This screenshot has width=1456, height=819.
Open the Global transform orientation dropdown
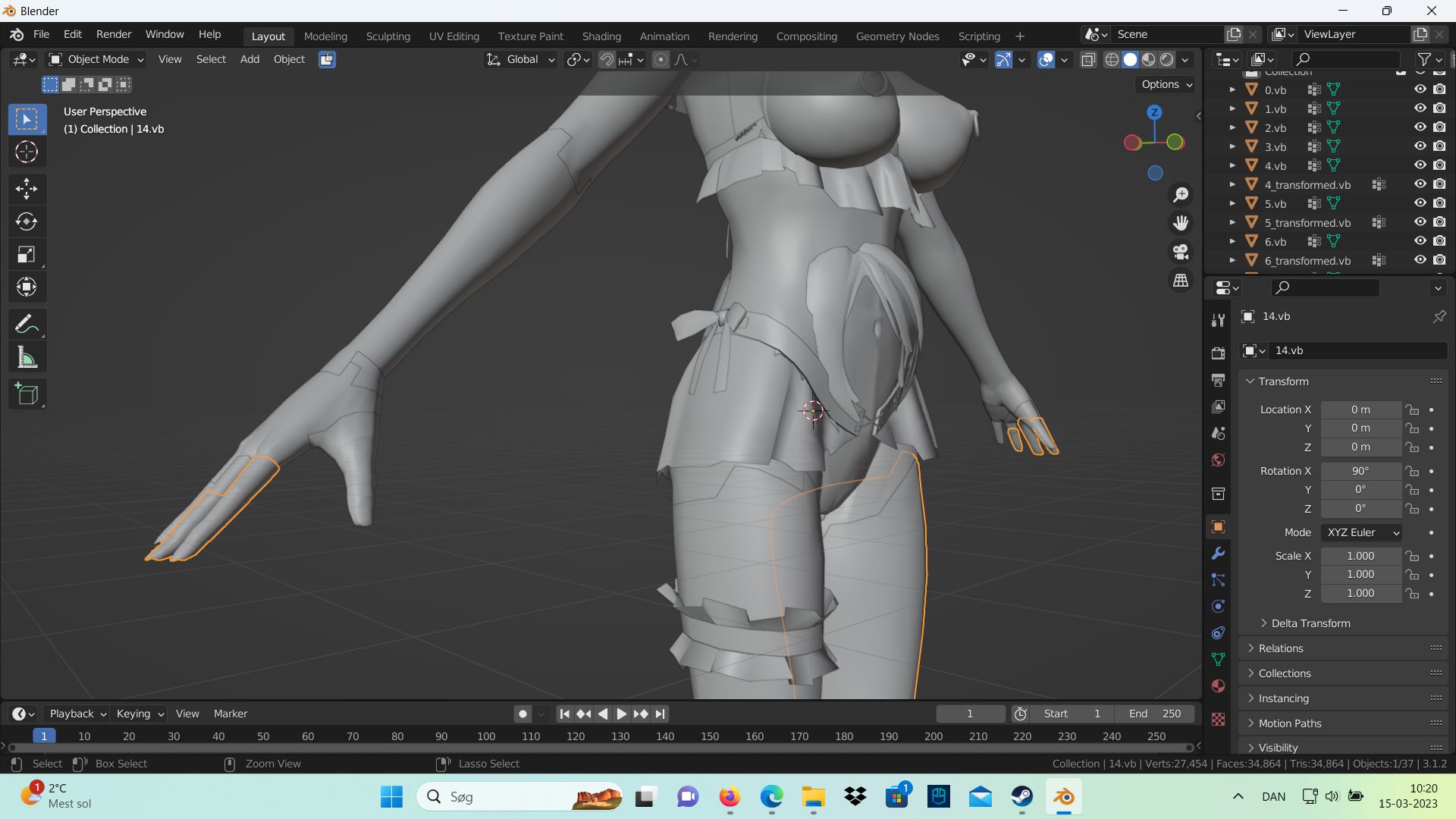pyautogui.click(x=520, y=60)
